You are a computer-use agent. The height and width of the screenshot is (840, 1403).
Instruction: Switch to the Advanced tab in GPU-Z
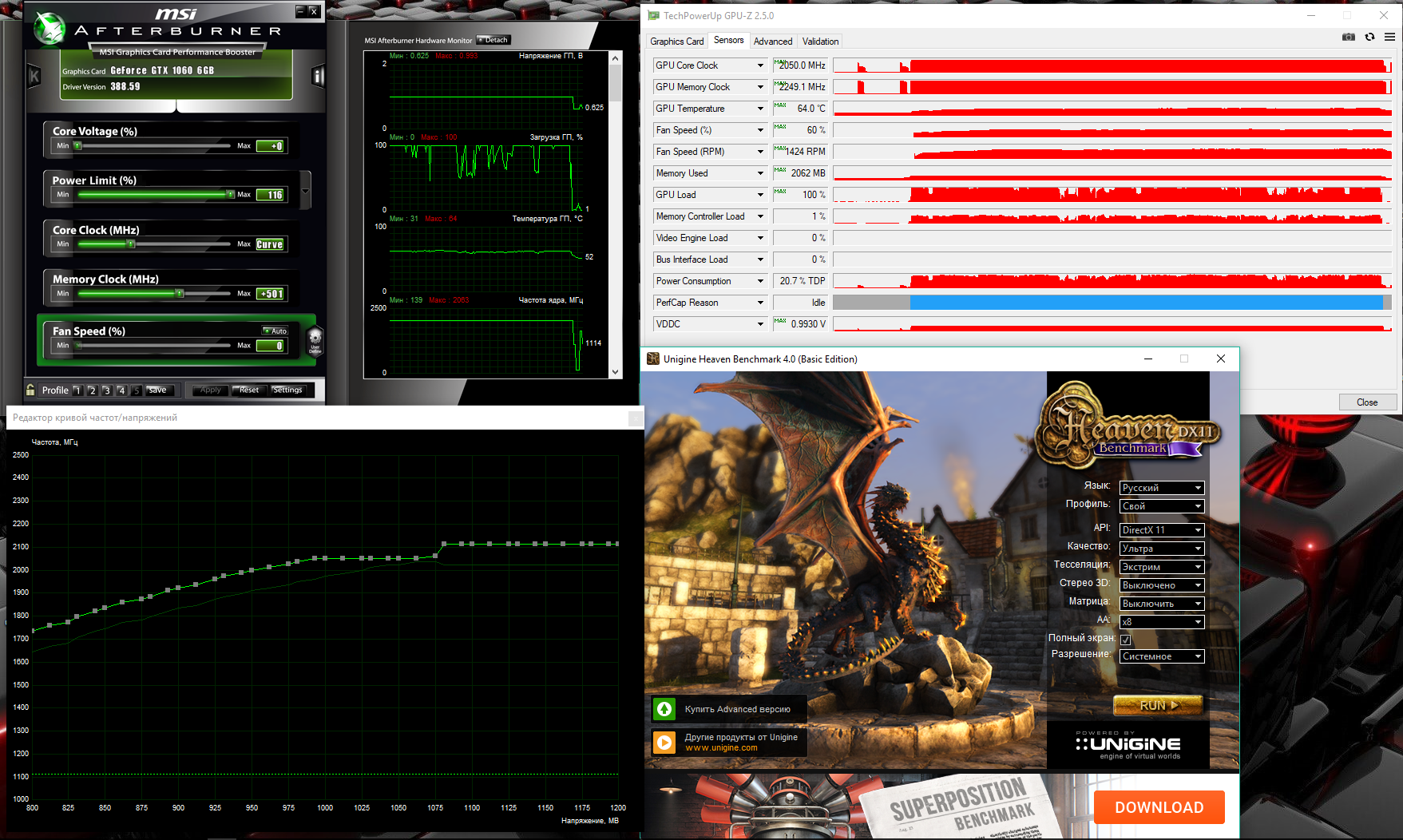pyautogui.click(x=773, y=42)
